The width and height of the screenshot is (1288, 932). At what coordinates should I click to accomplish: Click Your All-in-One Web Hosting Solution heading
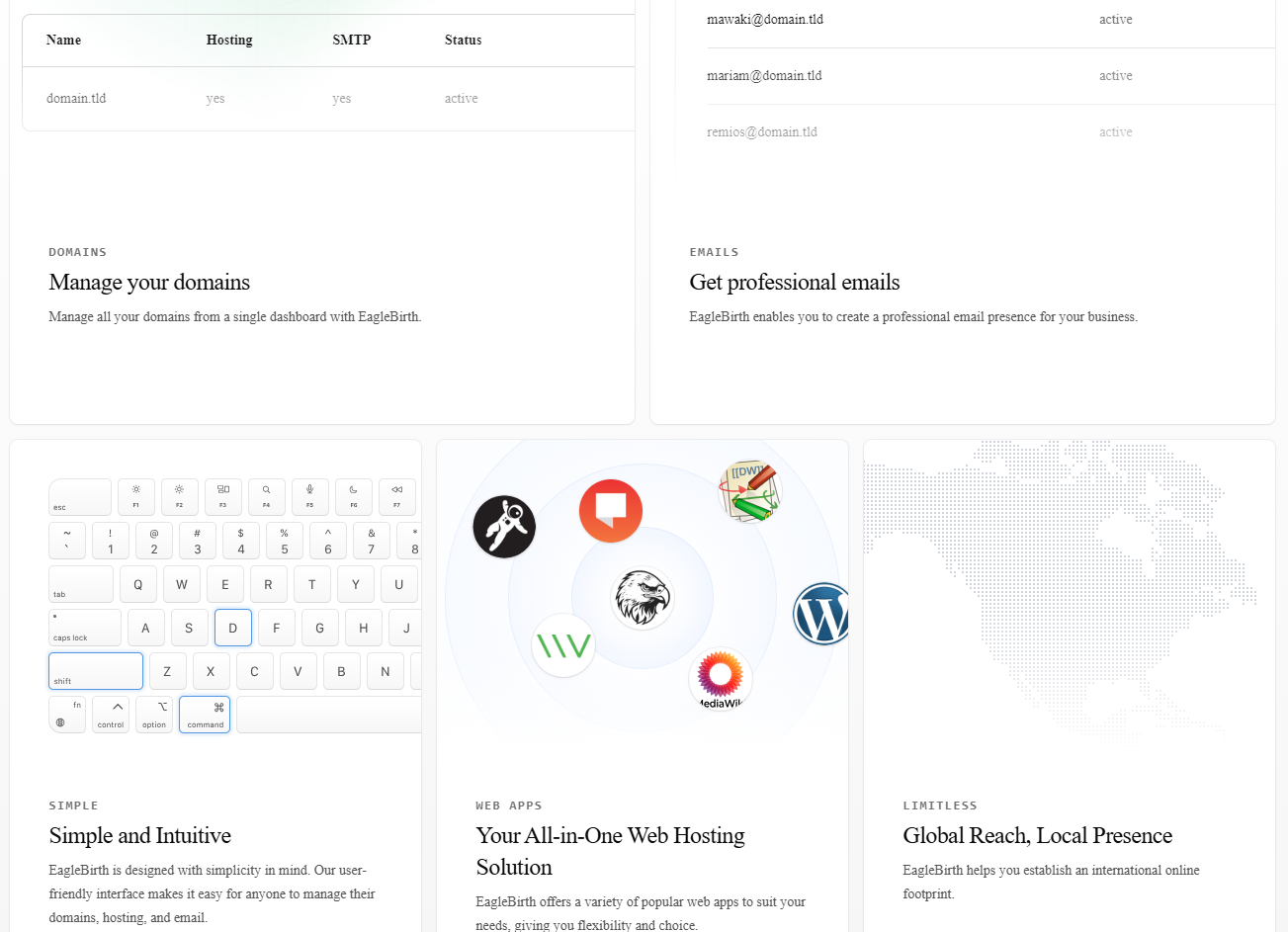point(610,852)
